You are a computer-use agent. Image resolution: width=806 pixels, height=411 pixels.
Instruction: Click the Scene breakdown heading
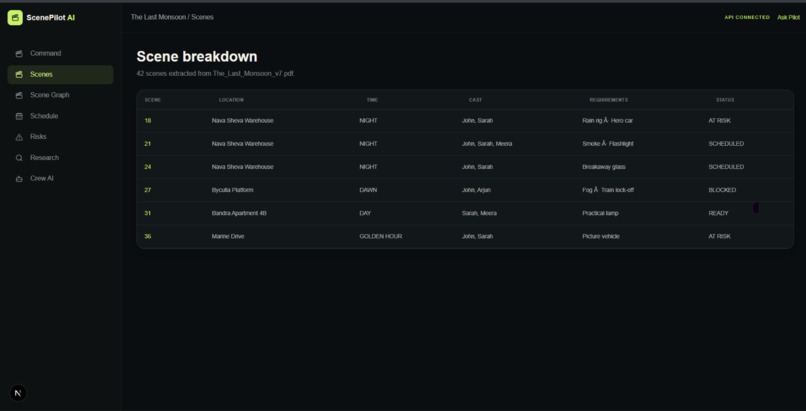tap(197, 57)
